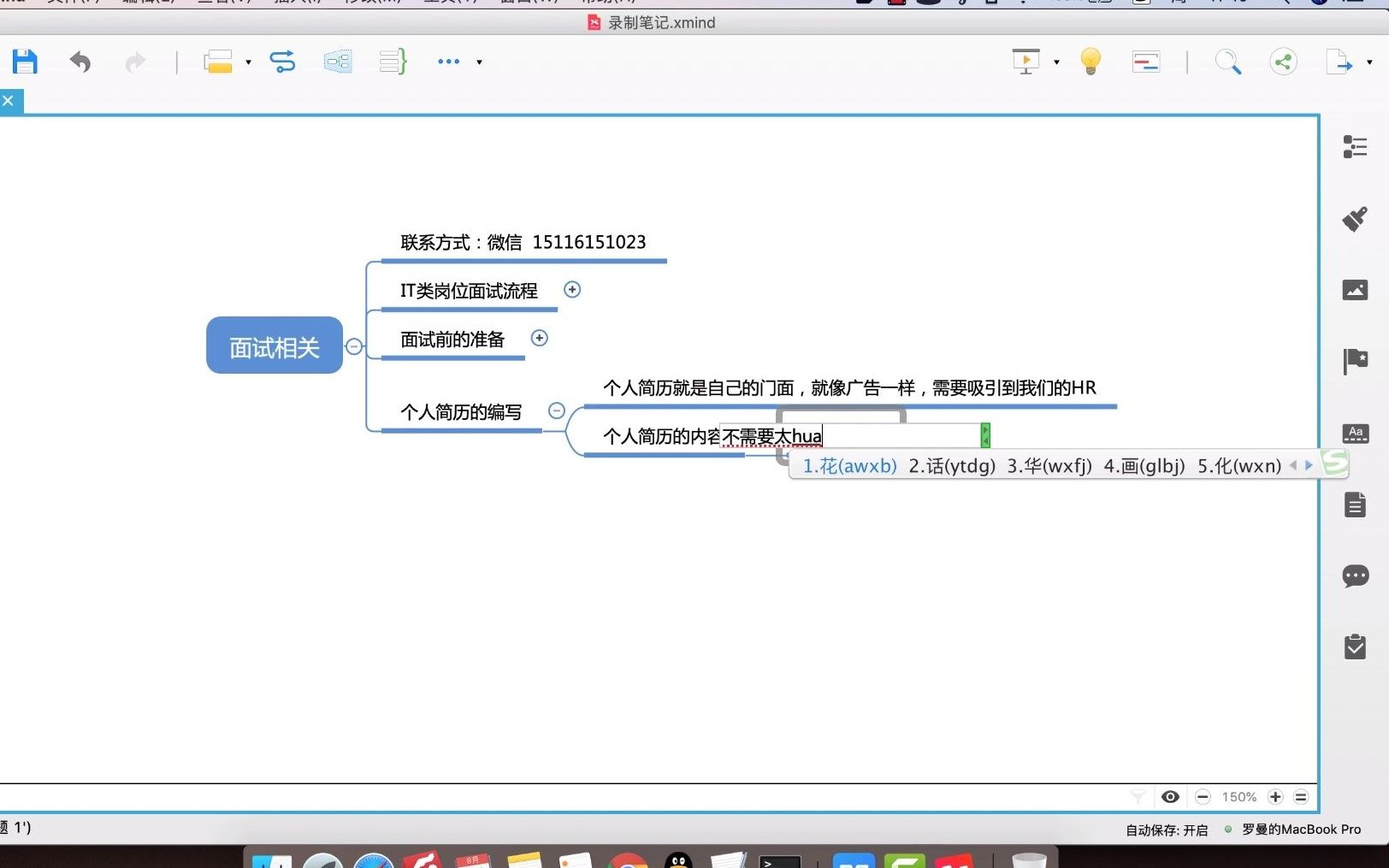Open the Notes panel in sidebar
Image resolution: width=1389 pixels, height=868 pixels.
tap(1355, 505)
